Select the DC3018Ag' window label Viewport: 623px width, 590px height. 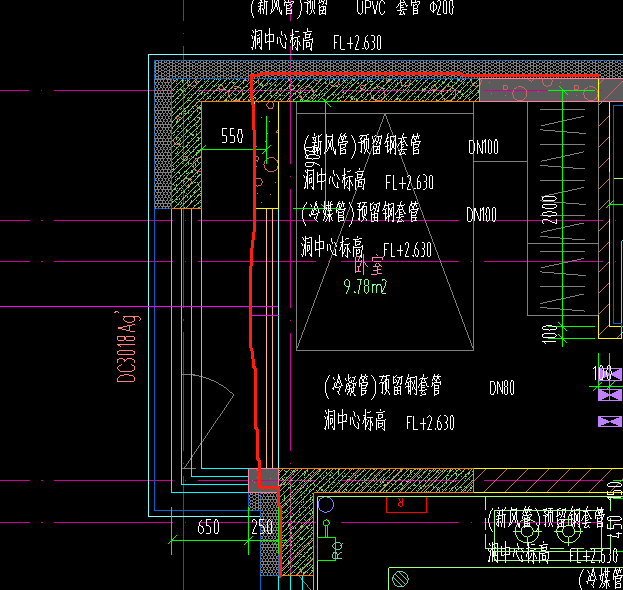coord(127,347)
